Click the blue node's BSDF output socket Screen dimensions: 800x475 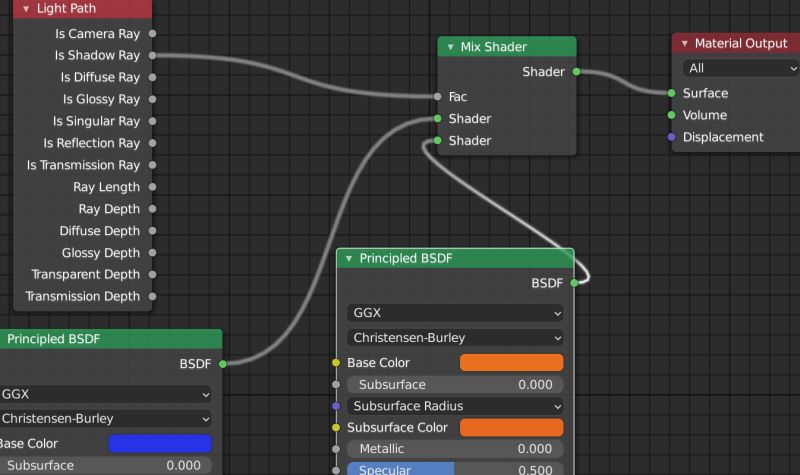coord(222,364)
